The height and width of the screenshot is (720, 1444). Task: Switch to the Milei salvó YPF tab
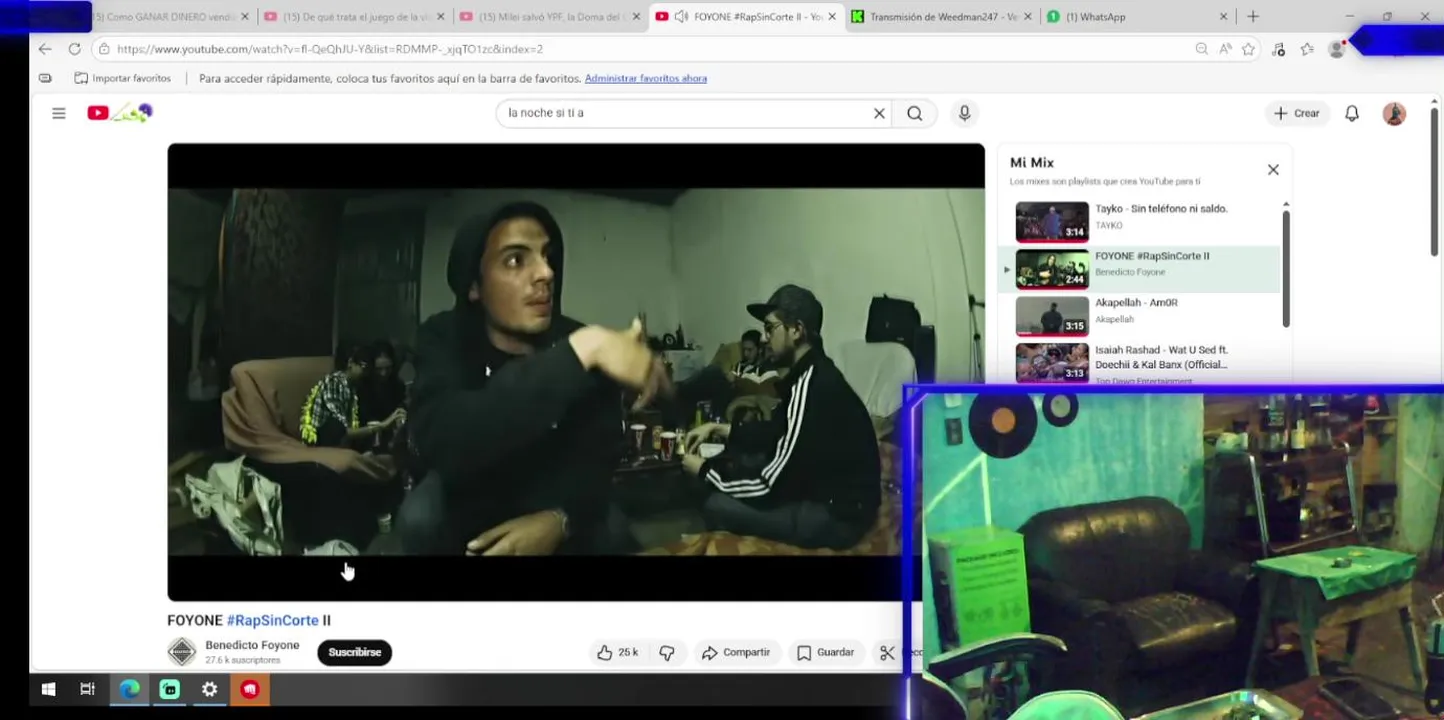pos(549,17)
